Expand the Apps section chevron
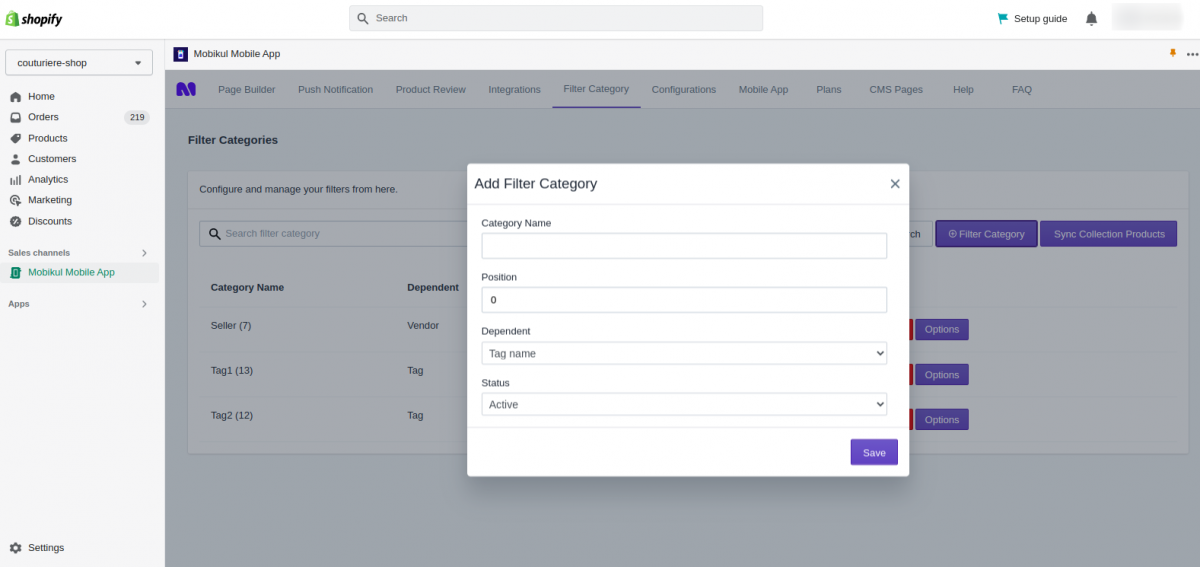 point(143,304)
